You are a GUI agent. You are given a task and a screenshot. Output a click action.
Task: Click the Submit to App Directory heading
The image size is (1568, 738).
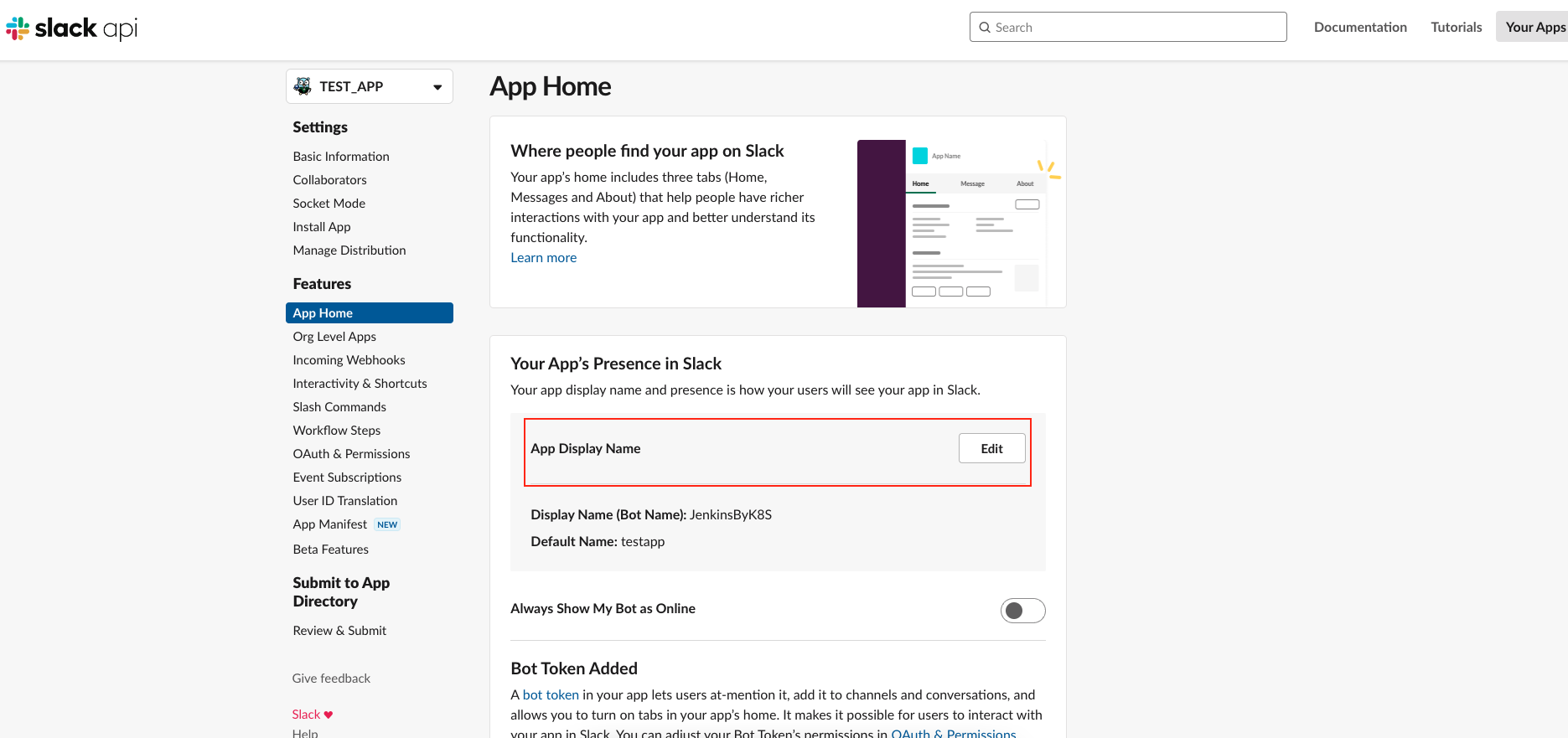point(341,592)
